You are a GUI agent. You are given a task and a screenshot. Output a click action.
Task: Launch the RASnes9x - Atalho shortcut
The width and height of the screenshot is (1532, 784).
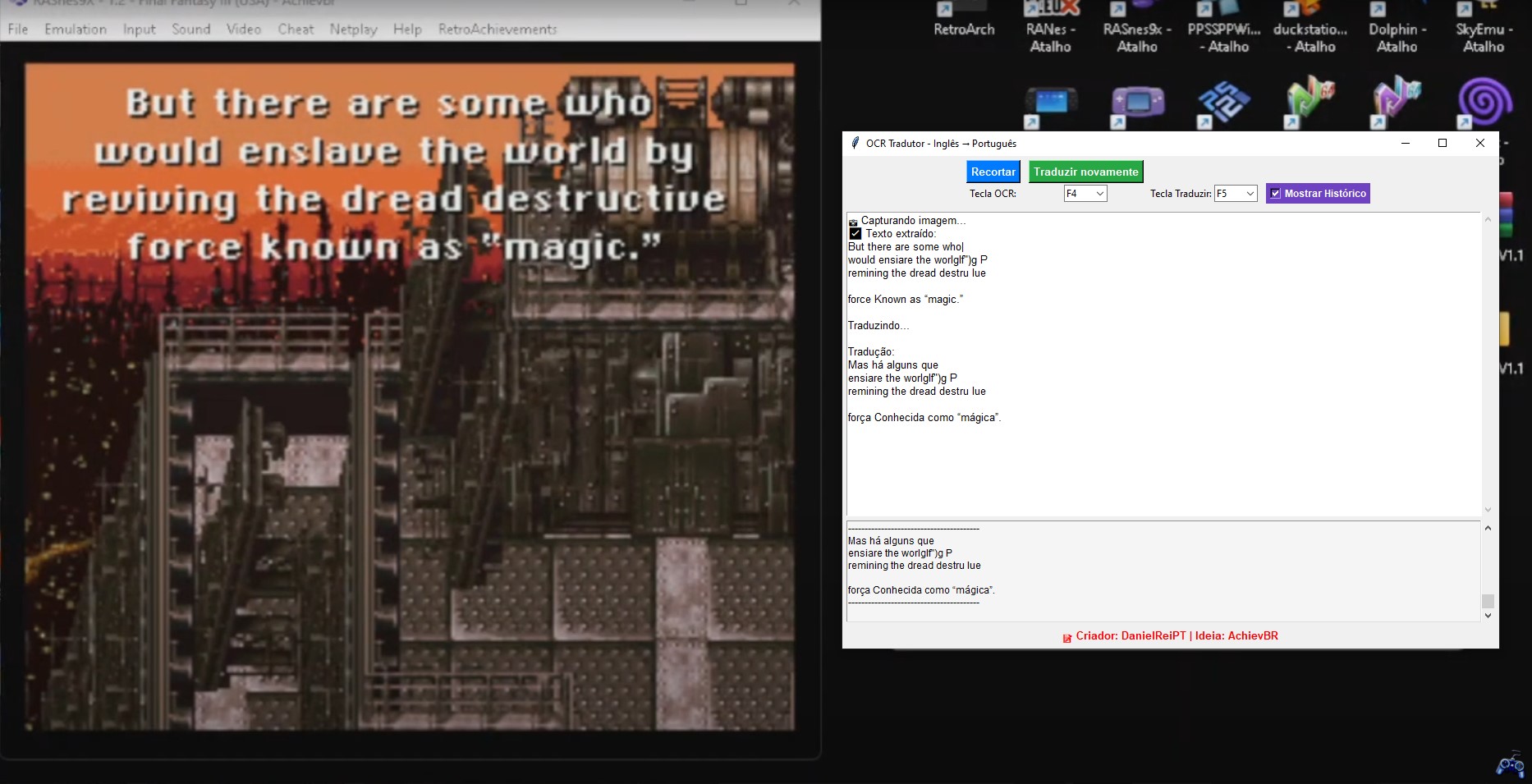point(1136,27)
